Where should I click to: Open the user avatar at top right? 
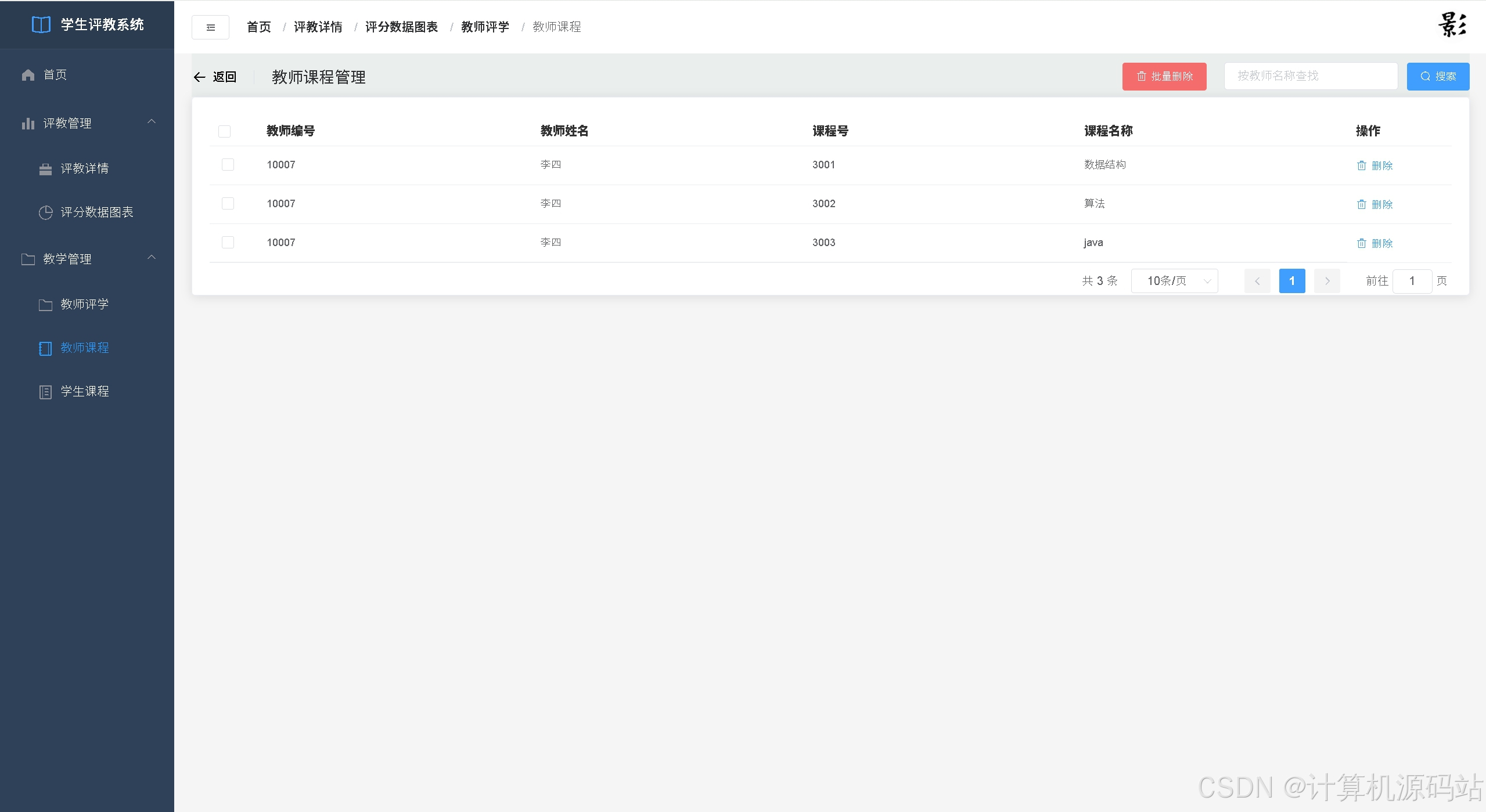tap(1452, 25)
